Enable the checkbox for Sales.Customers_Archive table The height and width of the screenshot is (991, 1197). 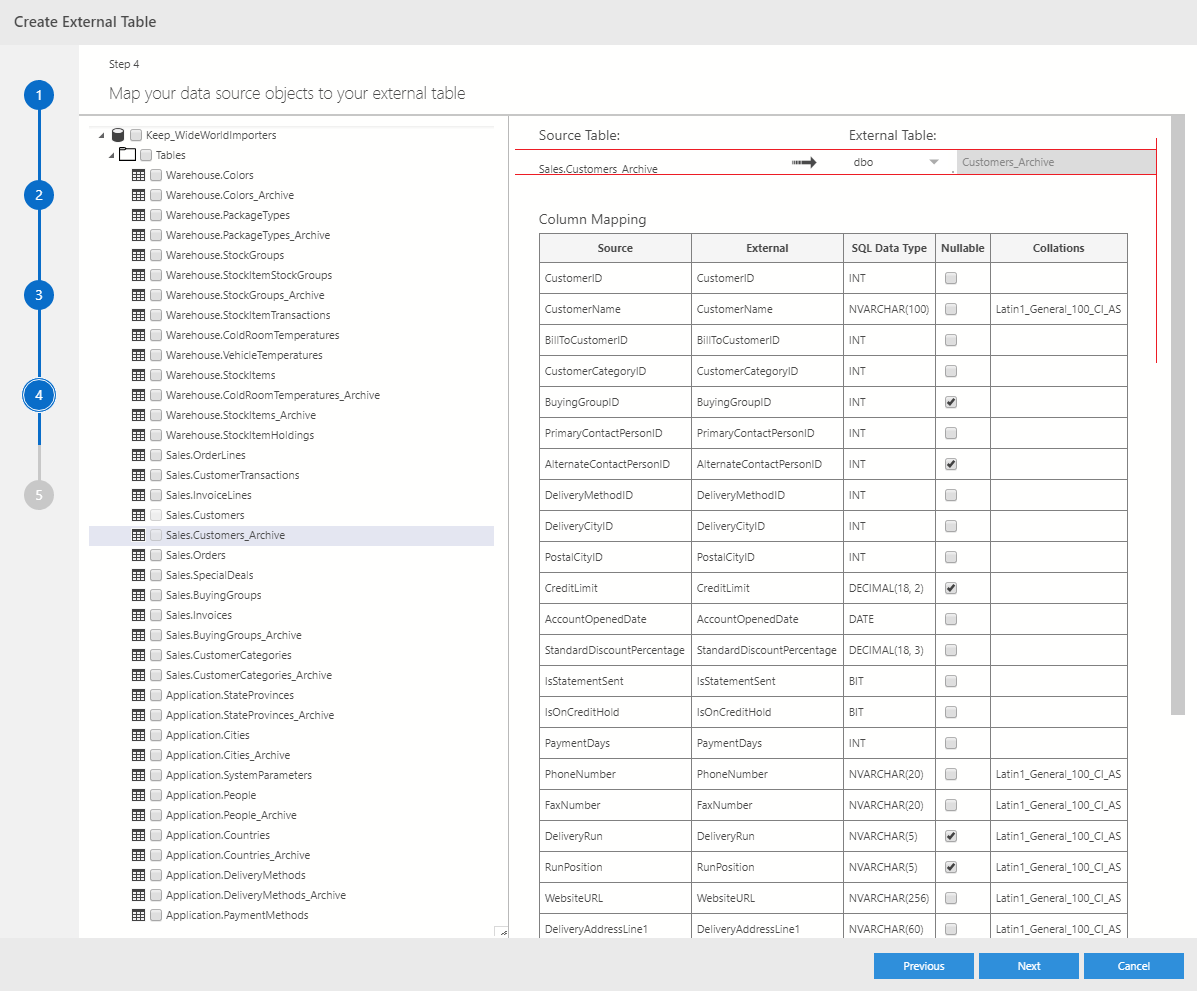(155, 535)
